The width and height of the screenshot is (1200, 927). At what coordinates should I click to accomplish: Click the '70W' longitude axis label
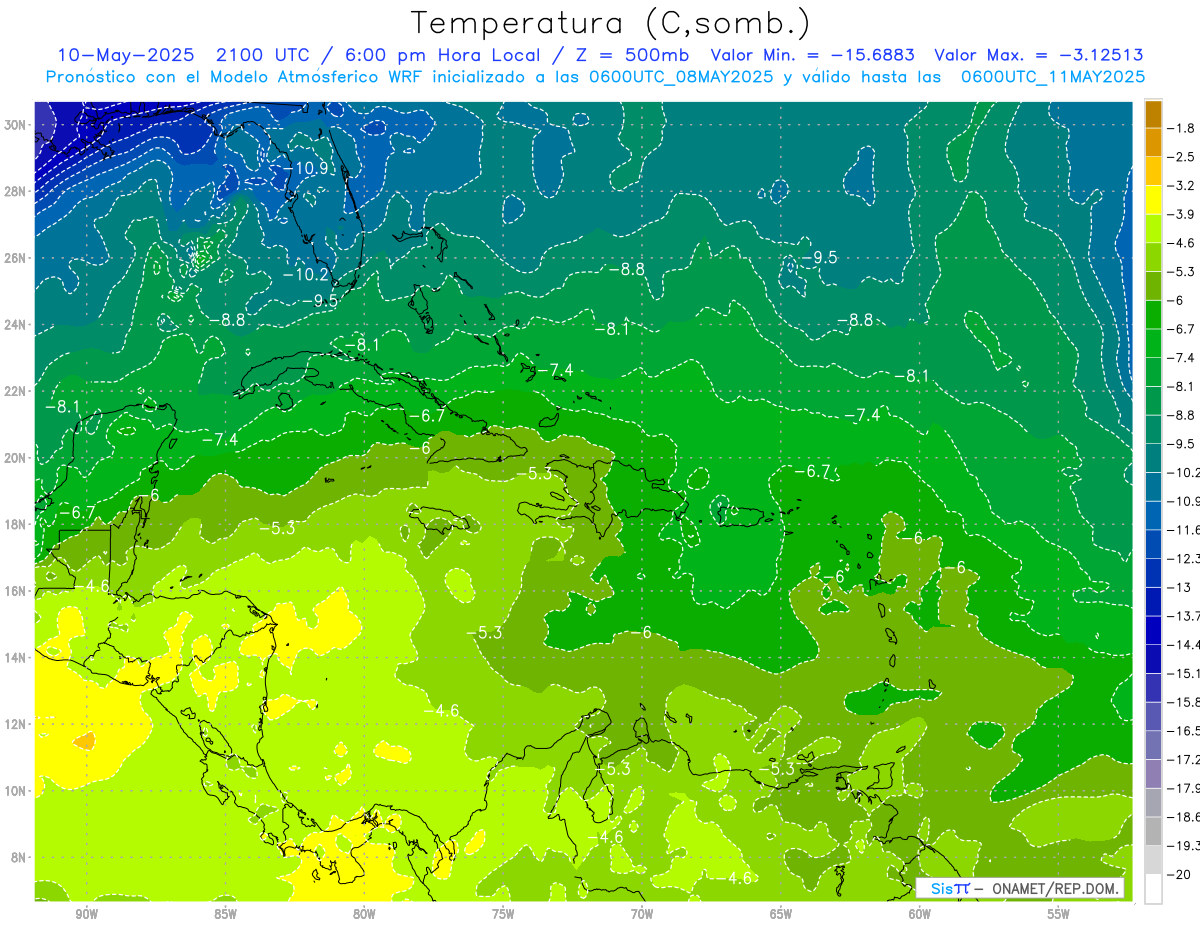click(642, 914)
